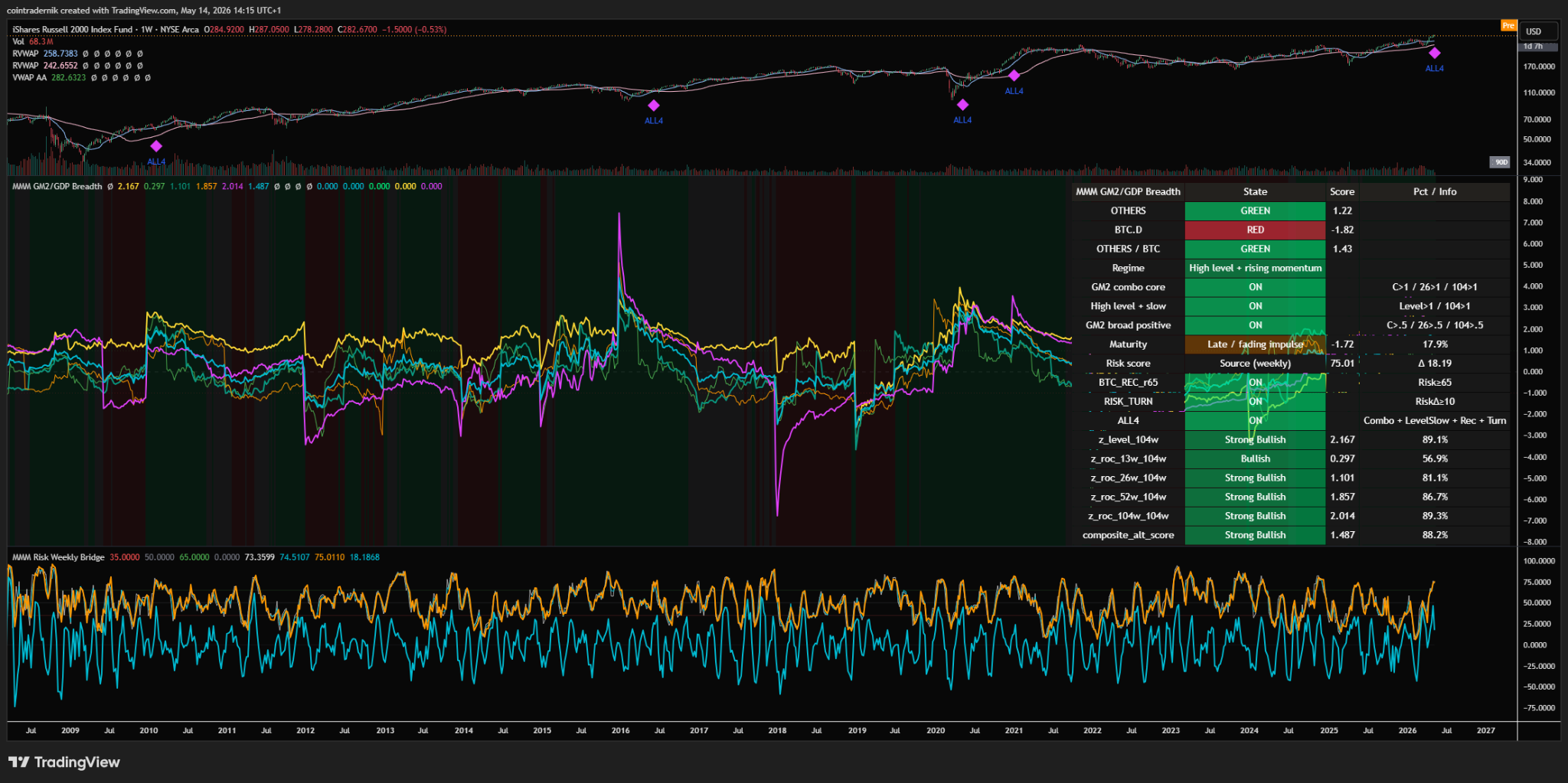Click the OTHERS / BTC GREEN state cell
This screenshot has width=1568, height=783.
coord(1255,249)
